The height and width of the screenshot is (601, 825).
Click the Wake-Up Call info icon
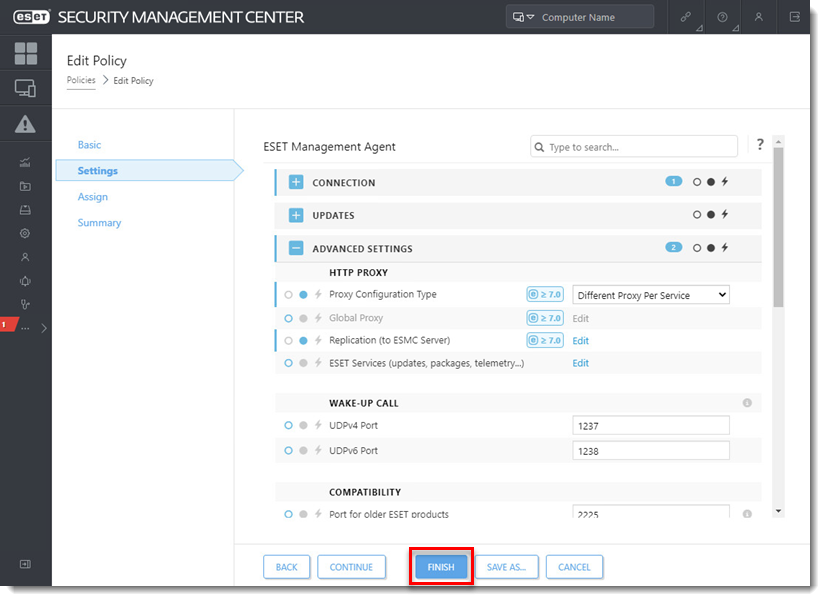tap(747, 403)
